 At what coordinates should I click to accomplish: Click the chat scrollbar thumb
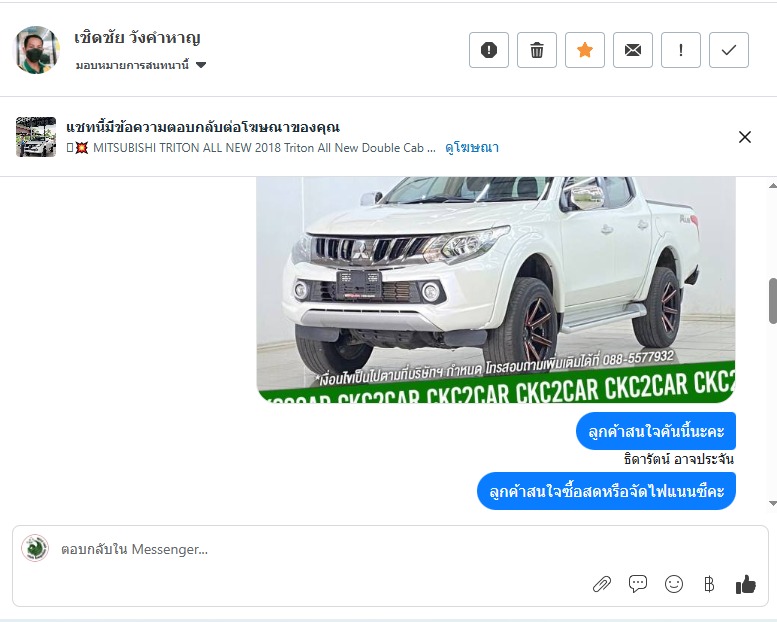coord(773,301)
